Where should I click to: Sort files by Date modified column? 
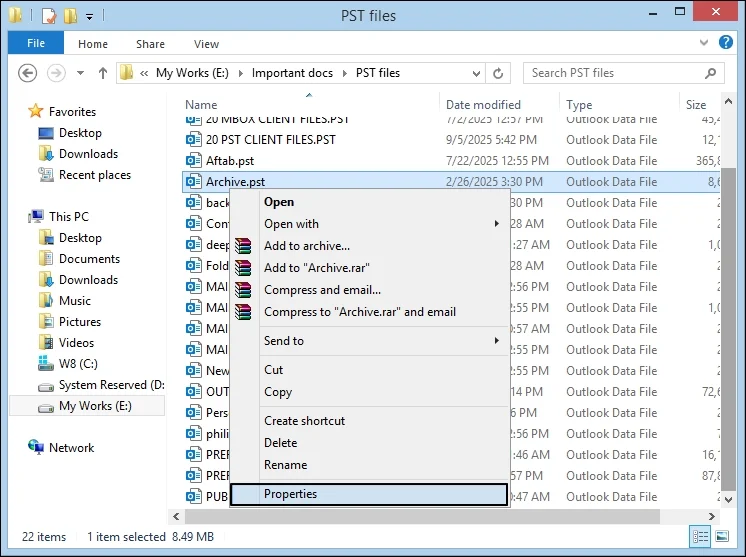coord(499,105)
